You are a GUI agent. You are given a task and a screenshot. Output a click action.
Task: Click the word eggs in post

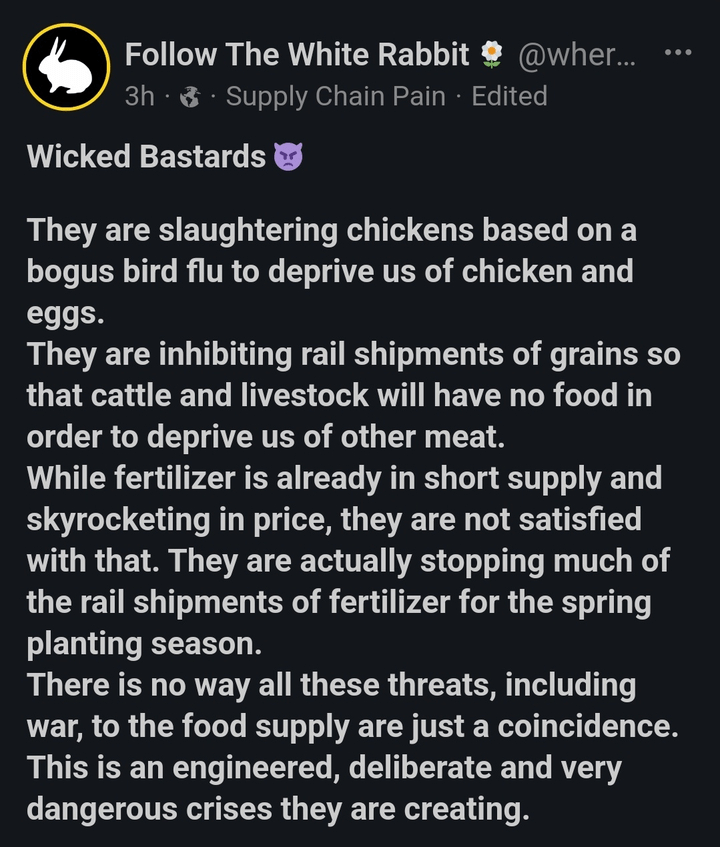point(62,313)
